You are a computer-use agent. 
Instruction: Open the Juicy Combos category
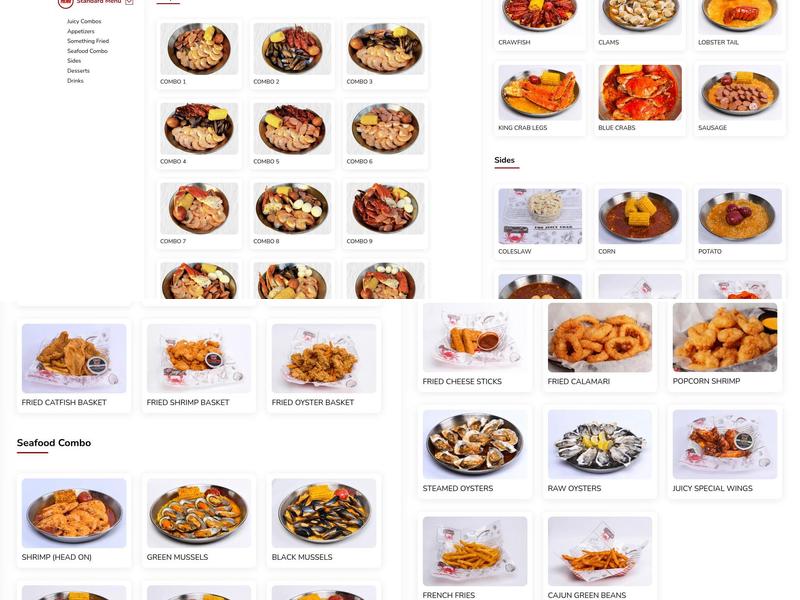pyautogui.click(x=84, y=21)
